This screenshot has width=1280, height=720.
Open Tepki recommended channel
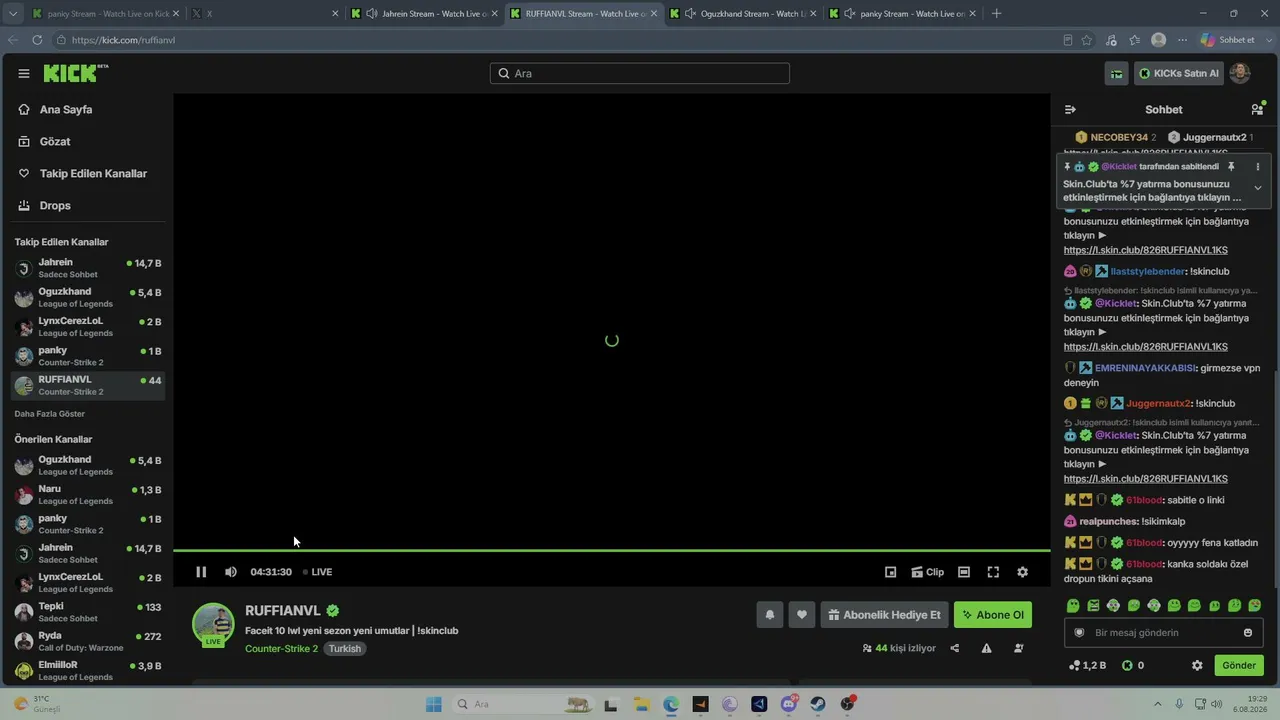[x=88, y=612]
